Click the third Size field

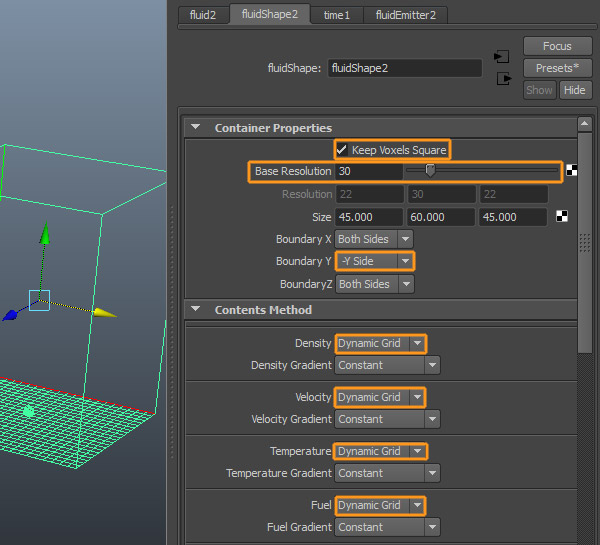coord(513,217)
